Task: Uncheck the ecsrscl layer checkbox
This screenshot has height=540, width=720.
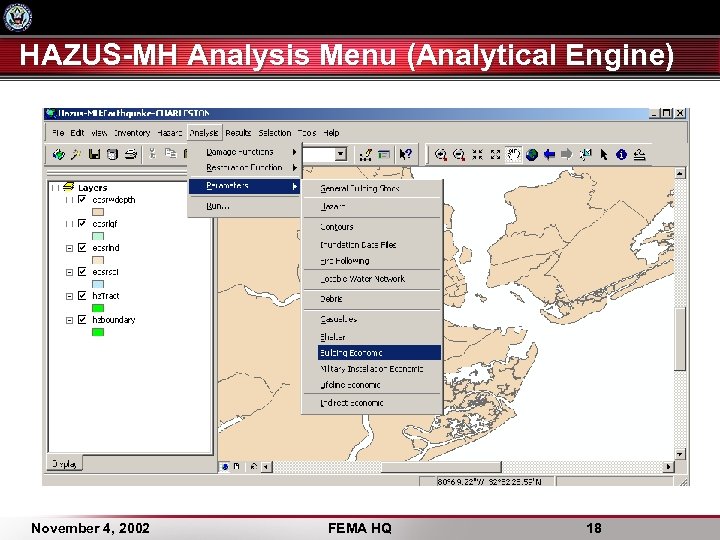Action: 82,271
